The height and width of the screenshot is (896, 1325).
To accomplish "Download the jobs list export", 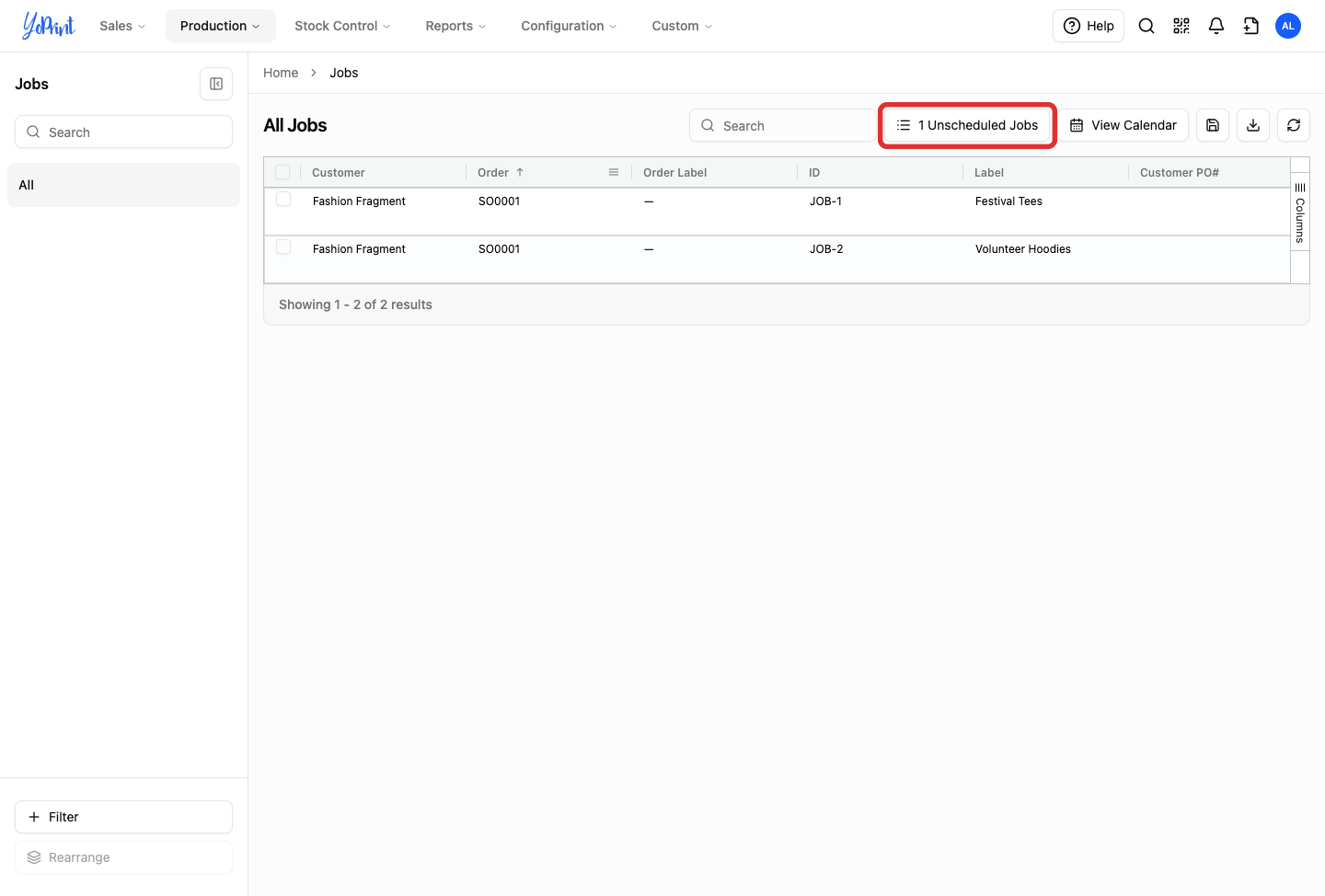I will (x=1253, y=125).
